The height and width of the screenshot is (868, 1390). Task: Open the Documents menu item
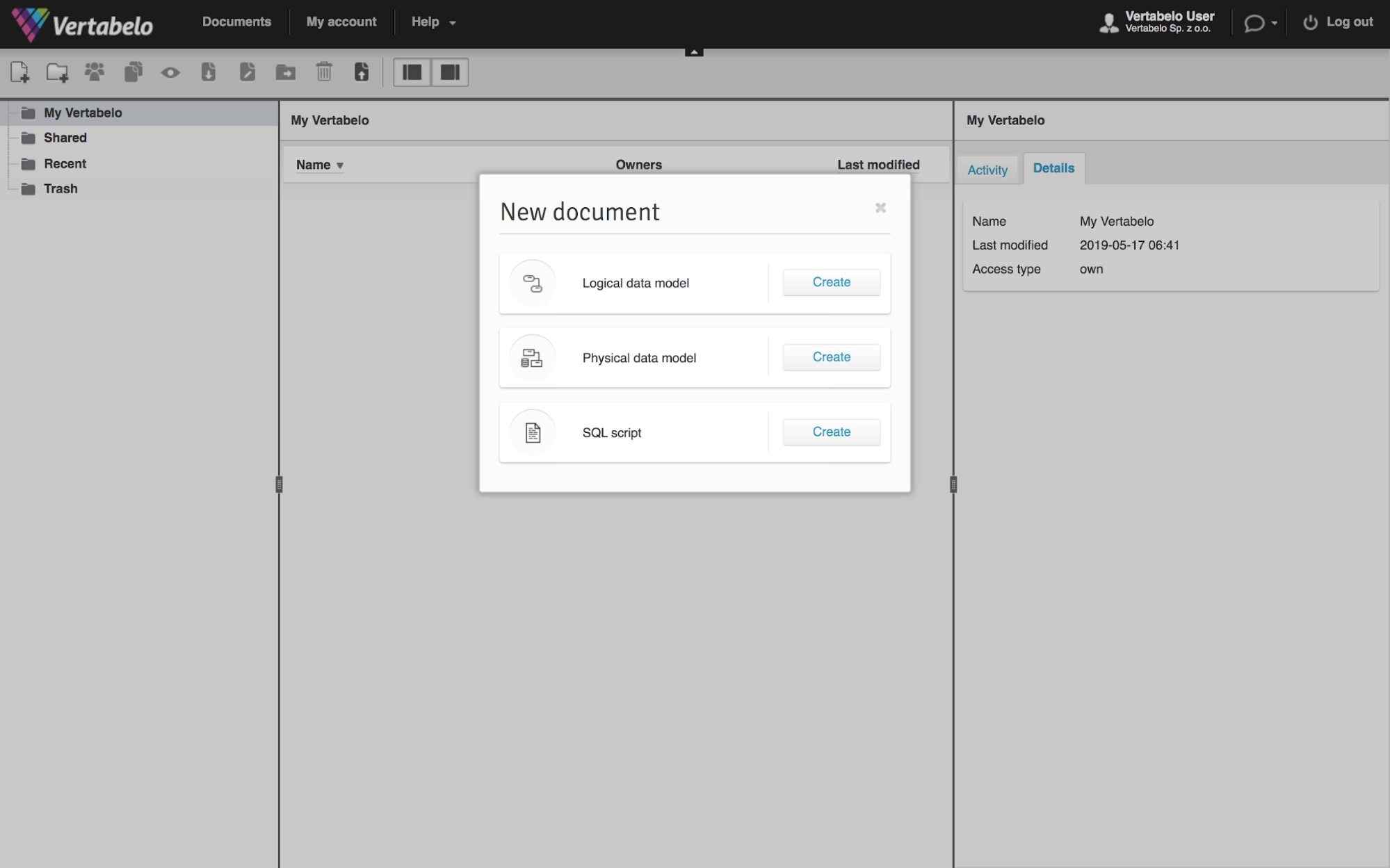236,22
